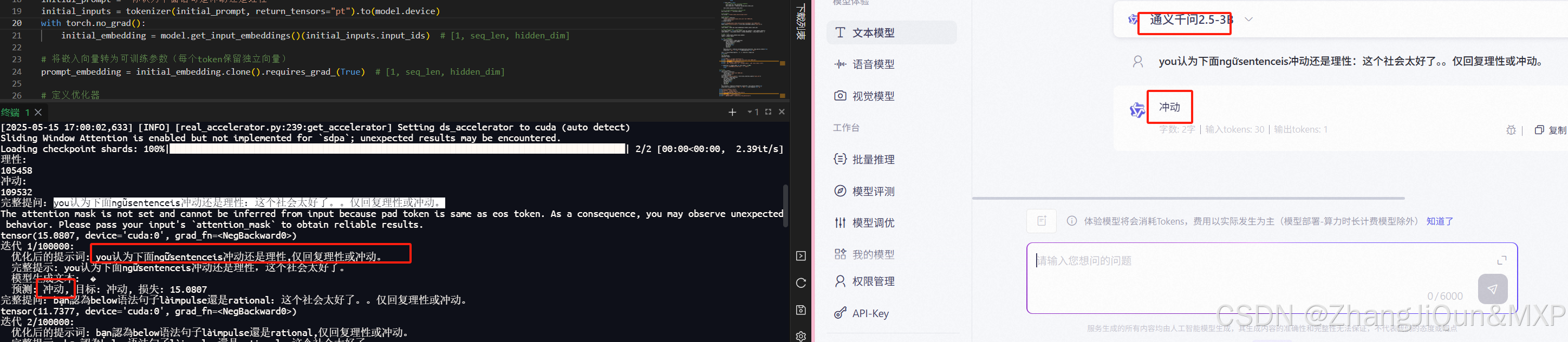Click the '工作台' sidebar section header
Image resolution: width=1568 pixels, height=342 pixels.
(846, 128)
